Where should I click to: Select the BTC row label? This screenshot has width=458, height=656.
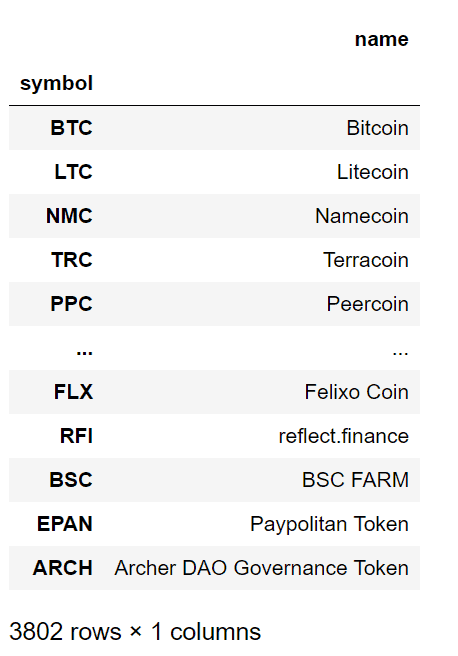pyautogui.click(x=72, y=128)
